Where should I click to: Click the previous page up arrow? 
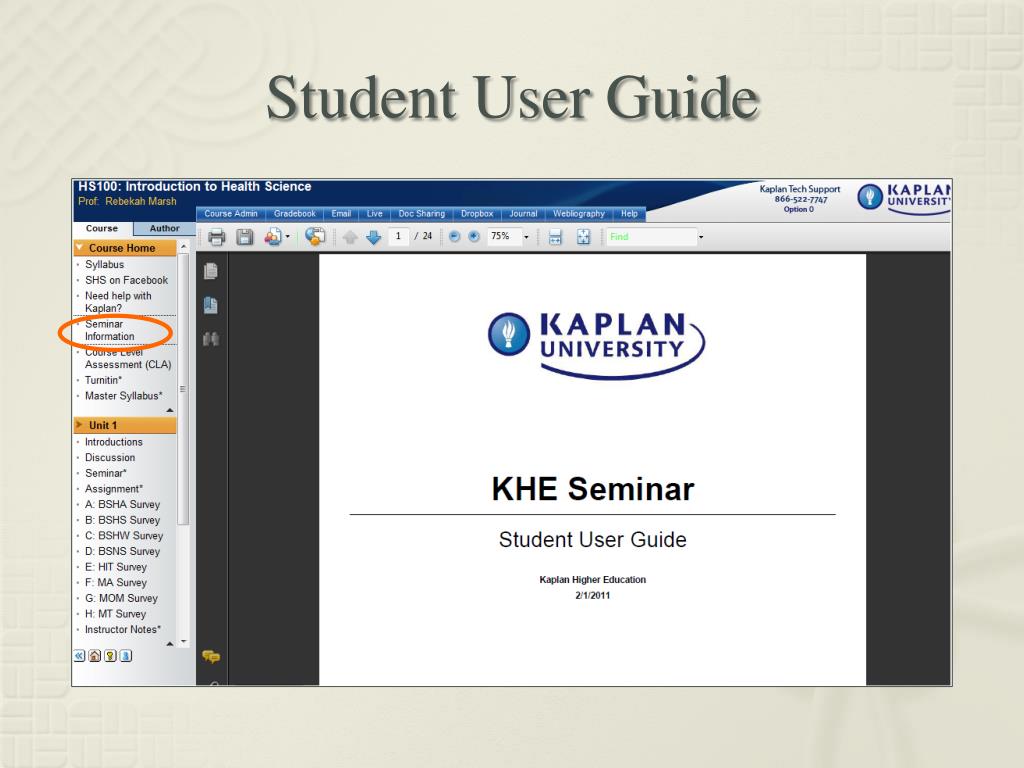click(350, 237)
